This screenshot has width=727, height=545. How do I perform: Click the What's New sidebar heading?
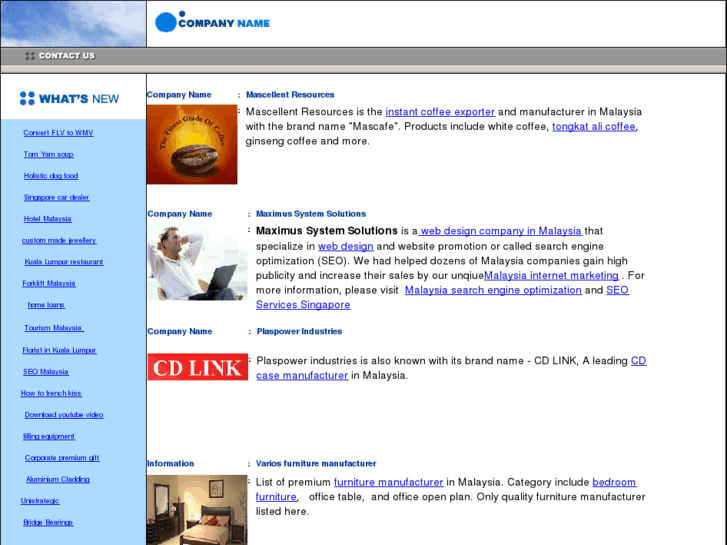[x=79, y=99]
